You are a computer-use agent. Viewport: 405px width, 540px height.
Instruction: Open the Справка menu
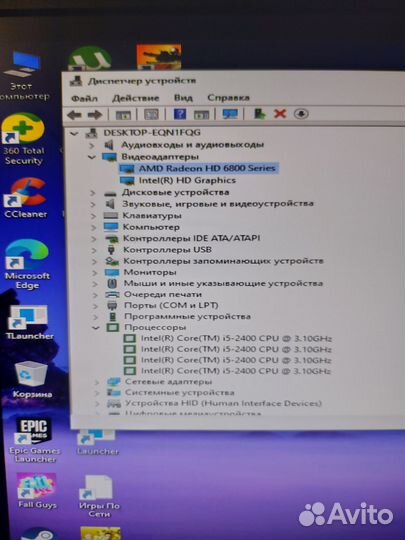click(x=228, y=97)
